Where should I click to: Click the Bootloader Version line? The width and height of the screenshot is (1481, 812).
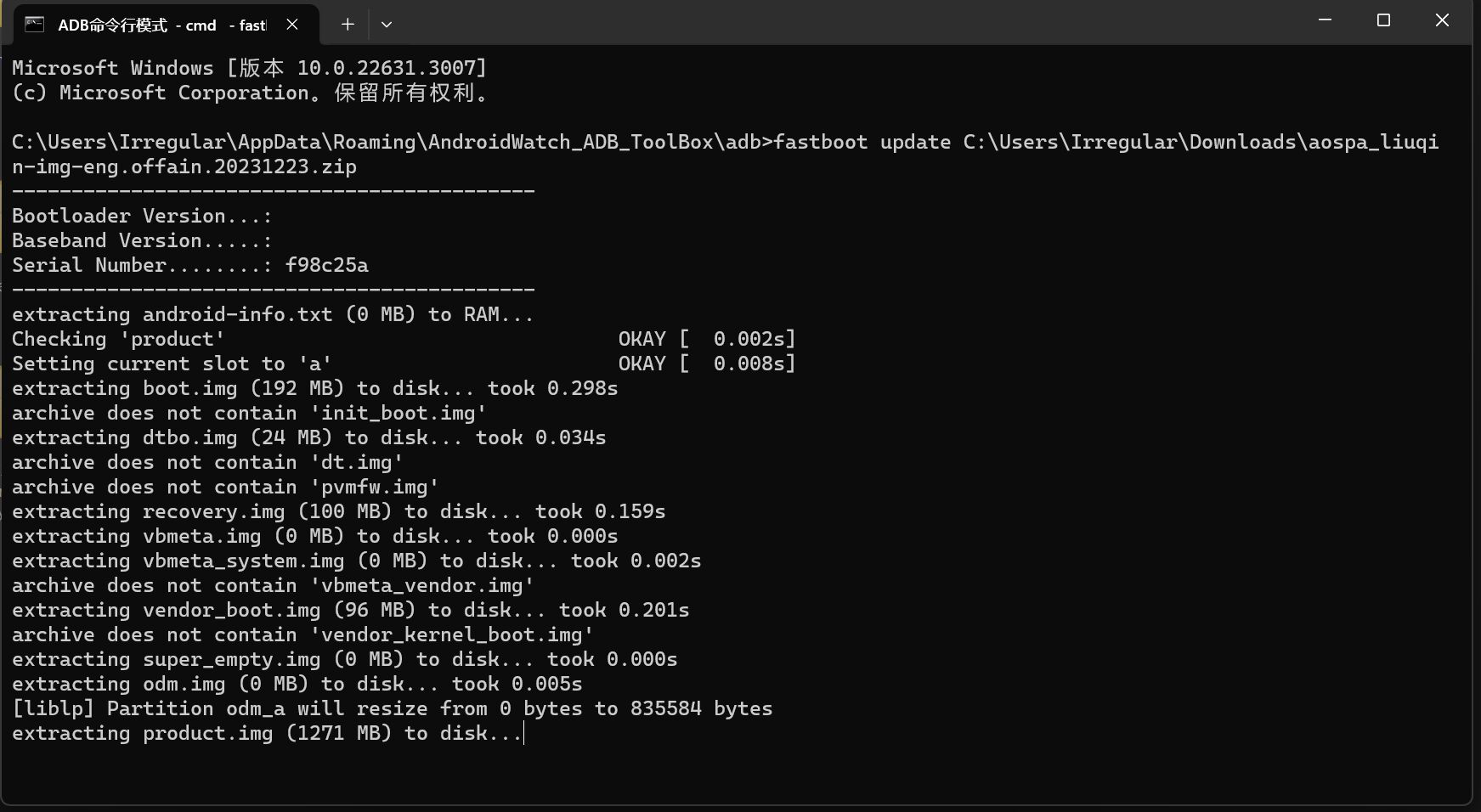[x=142, y=216]
